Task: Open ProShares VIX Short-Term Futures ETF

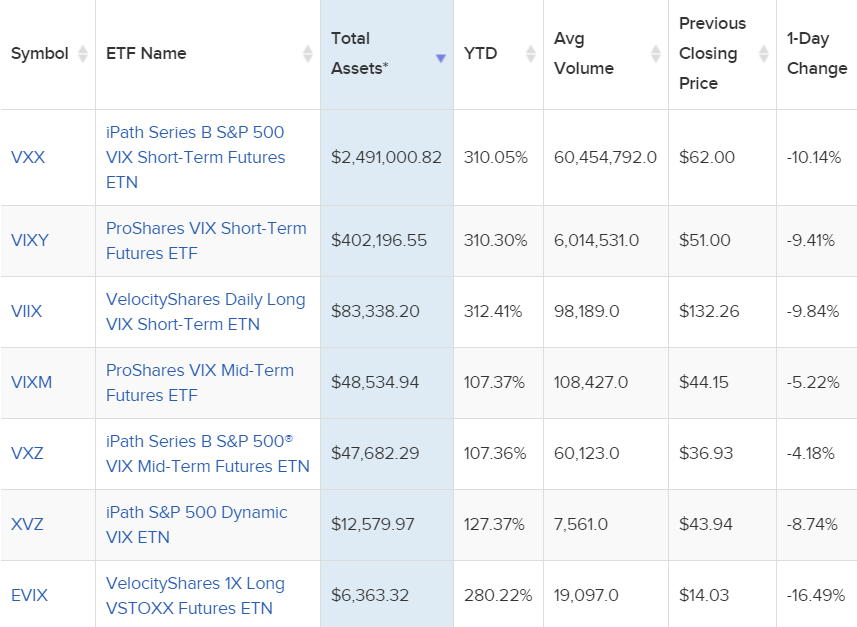Action: click(x=206, y=240)
